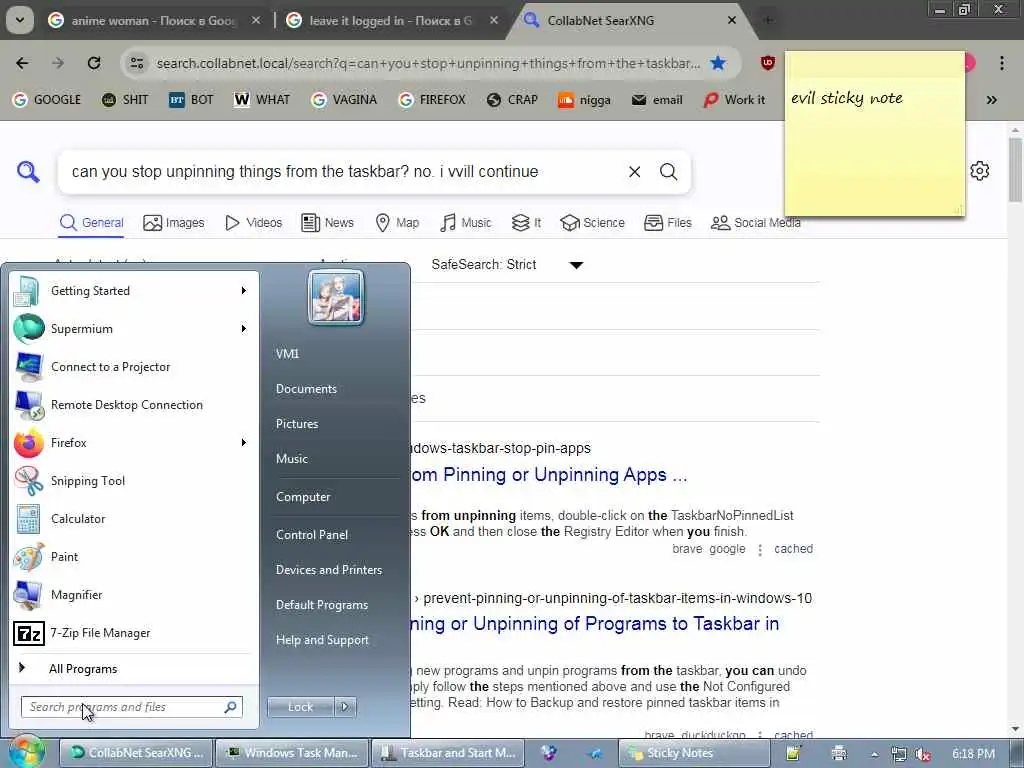Click the user account picture
This screenshot has height=768, width=1024.
tap(336, 297)
